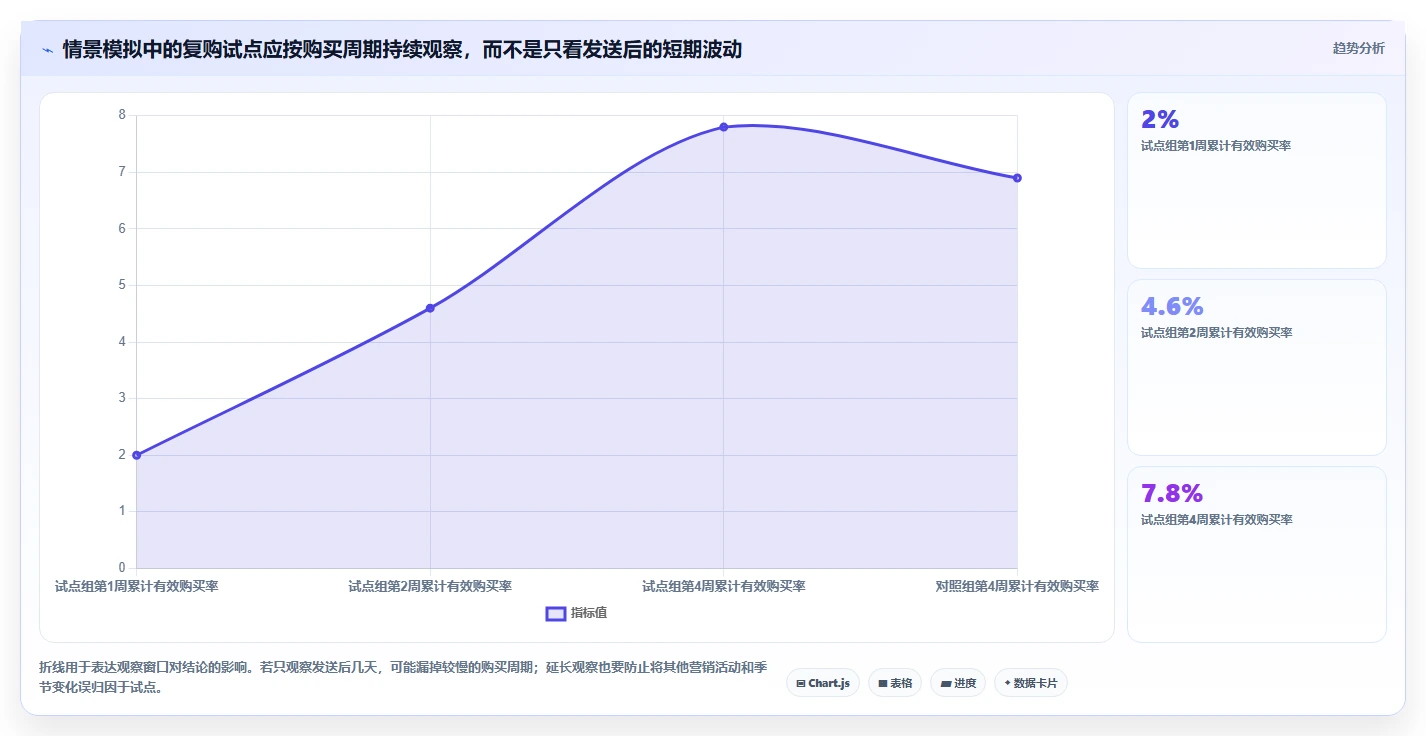Click the data point at value 6.9
Image resolution: width=1426 pixels, height=736 pixels.
[x=1017, y=178]
